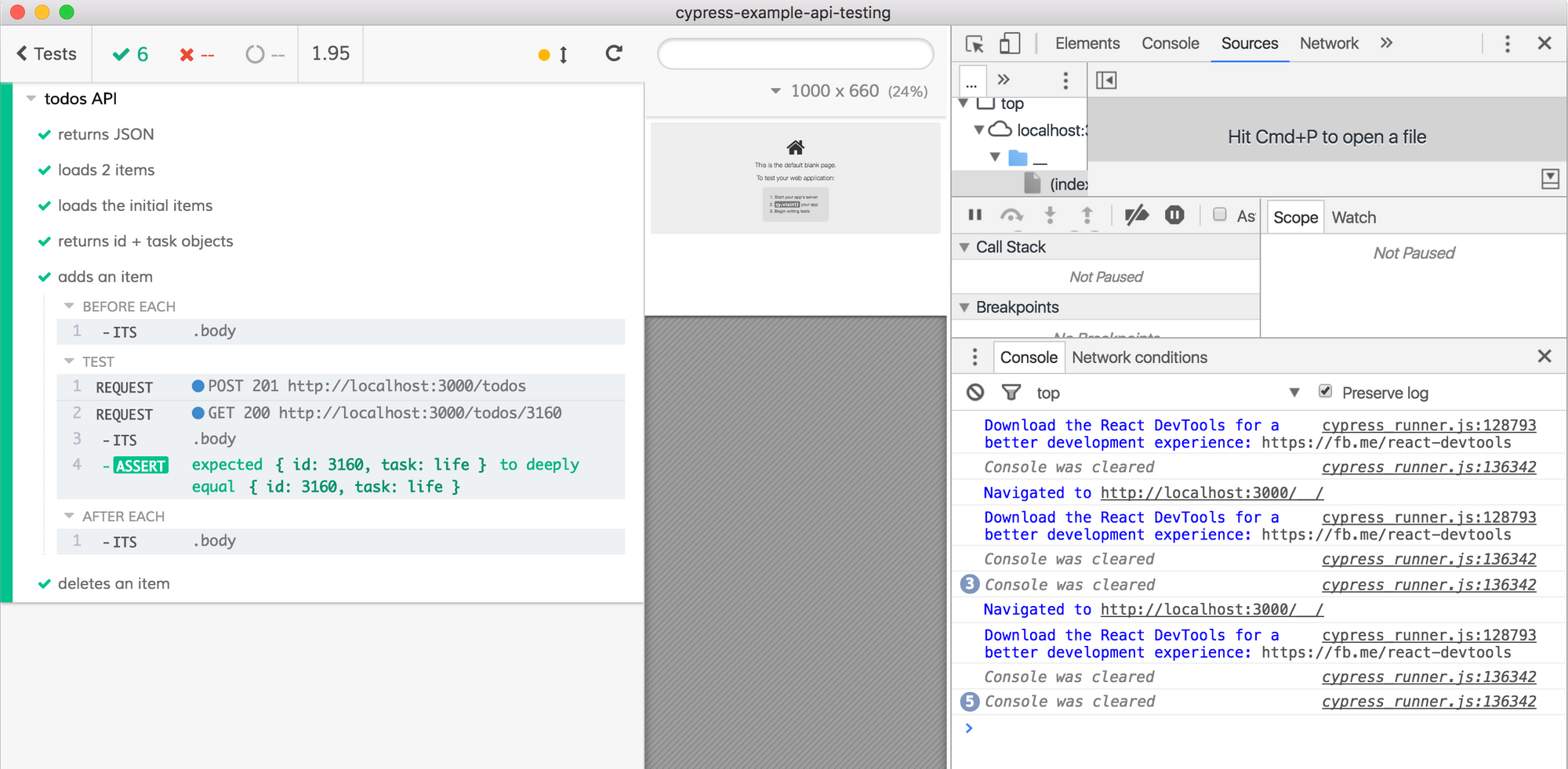1568x769 pixels.
Task: Select the element inspector icon in DevTools
Action: [x=975, y=44]
